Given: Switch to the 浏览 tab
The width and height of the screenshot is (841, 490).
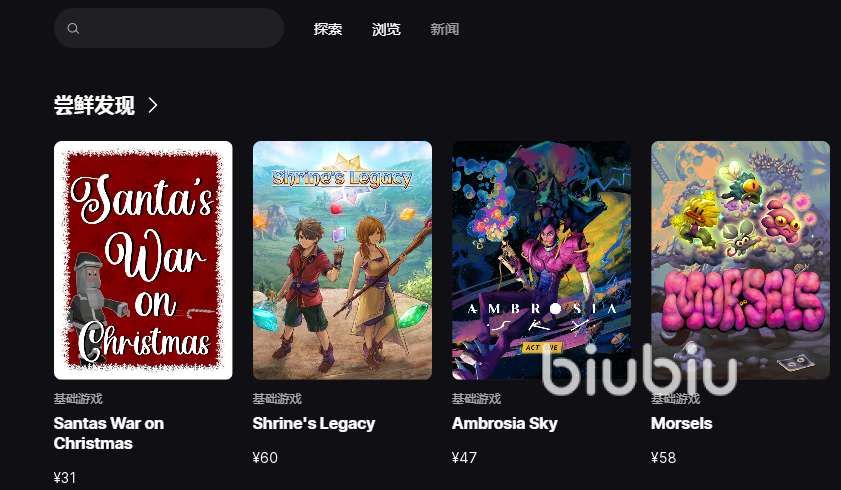Looking at the screenshot, I should [386, 29].
